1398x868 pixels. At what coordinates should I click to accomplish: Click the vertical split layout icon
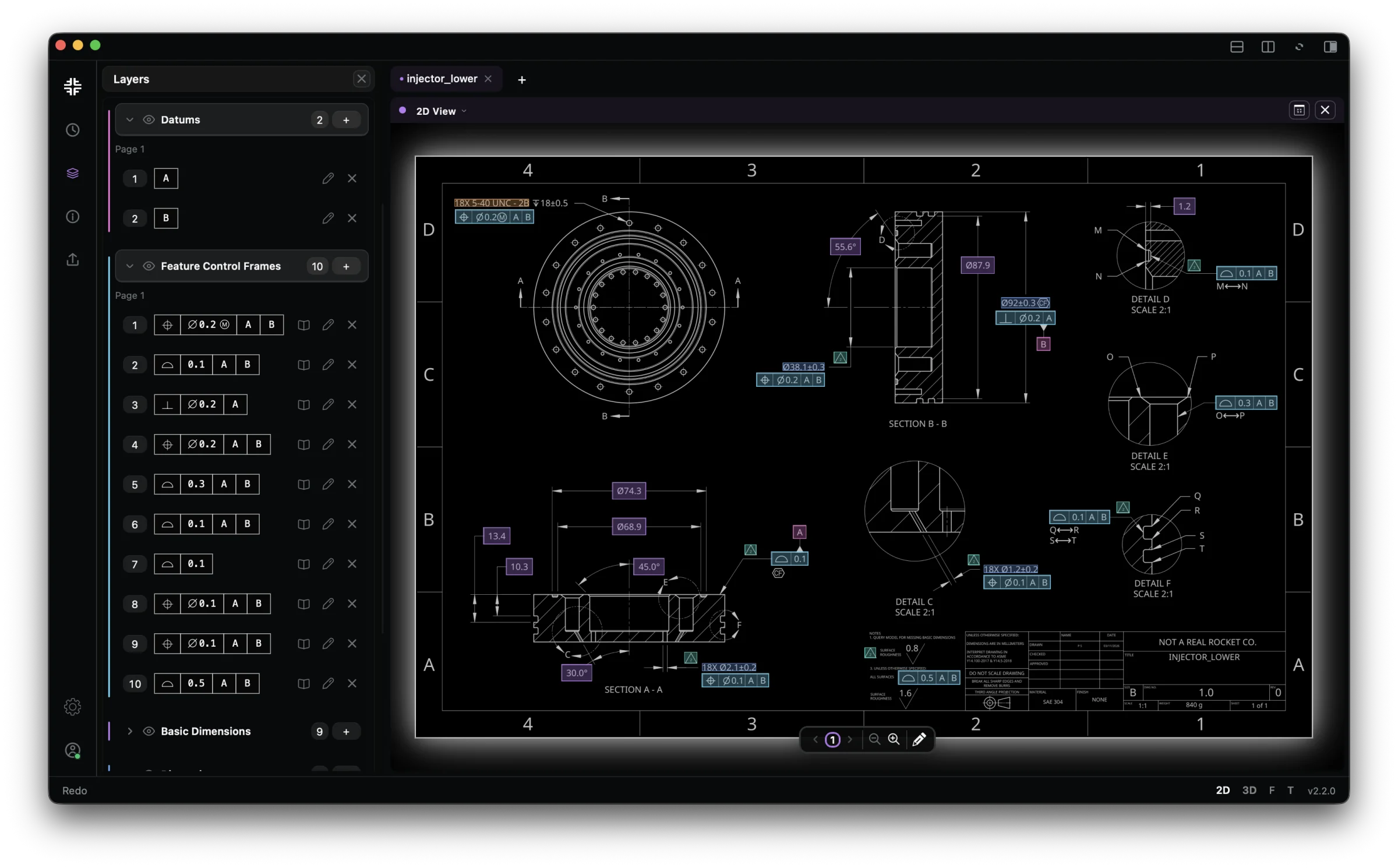[x=1268, y=47]
